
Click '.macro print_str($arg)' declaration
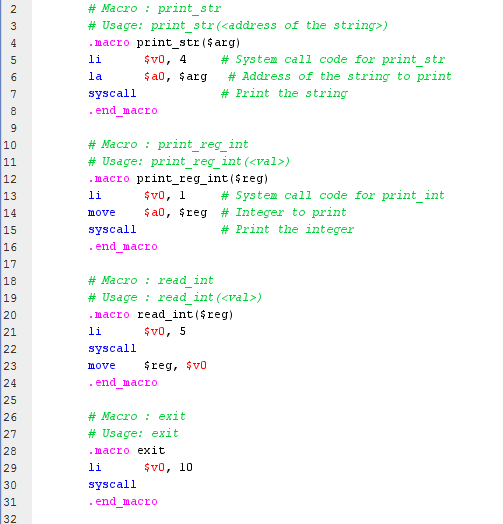[x=164, y=43]
